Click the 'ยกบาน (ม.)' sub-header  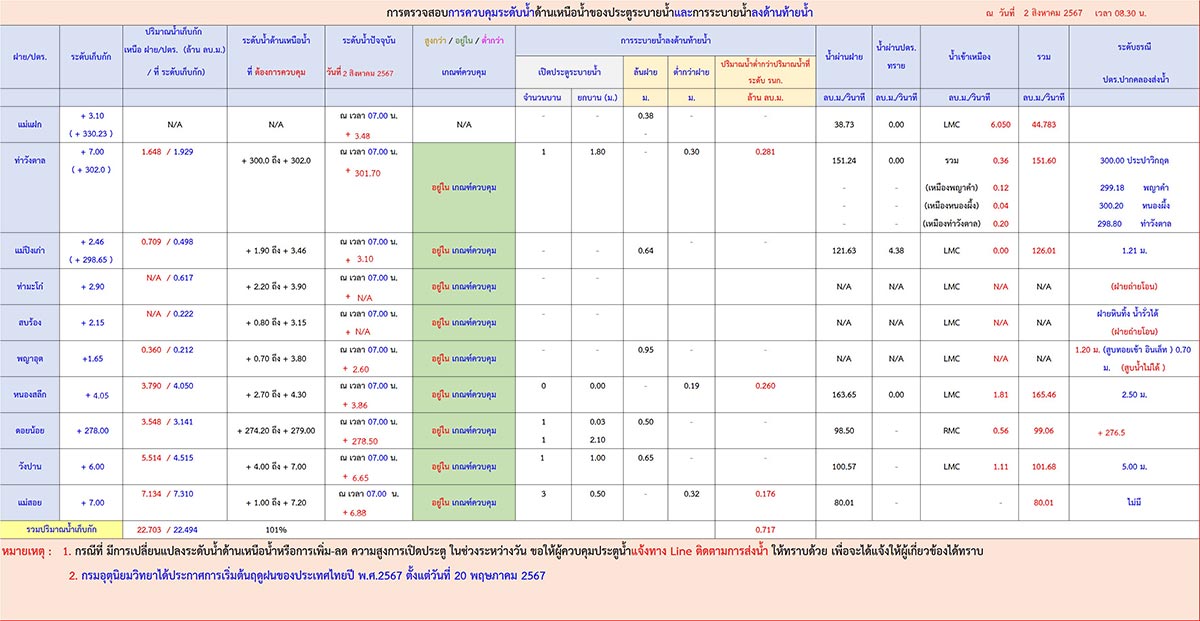coord(597,96)
